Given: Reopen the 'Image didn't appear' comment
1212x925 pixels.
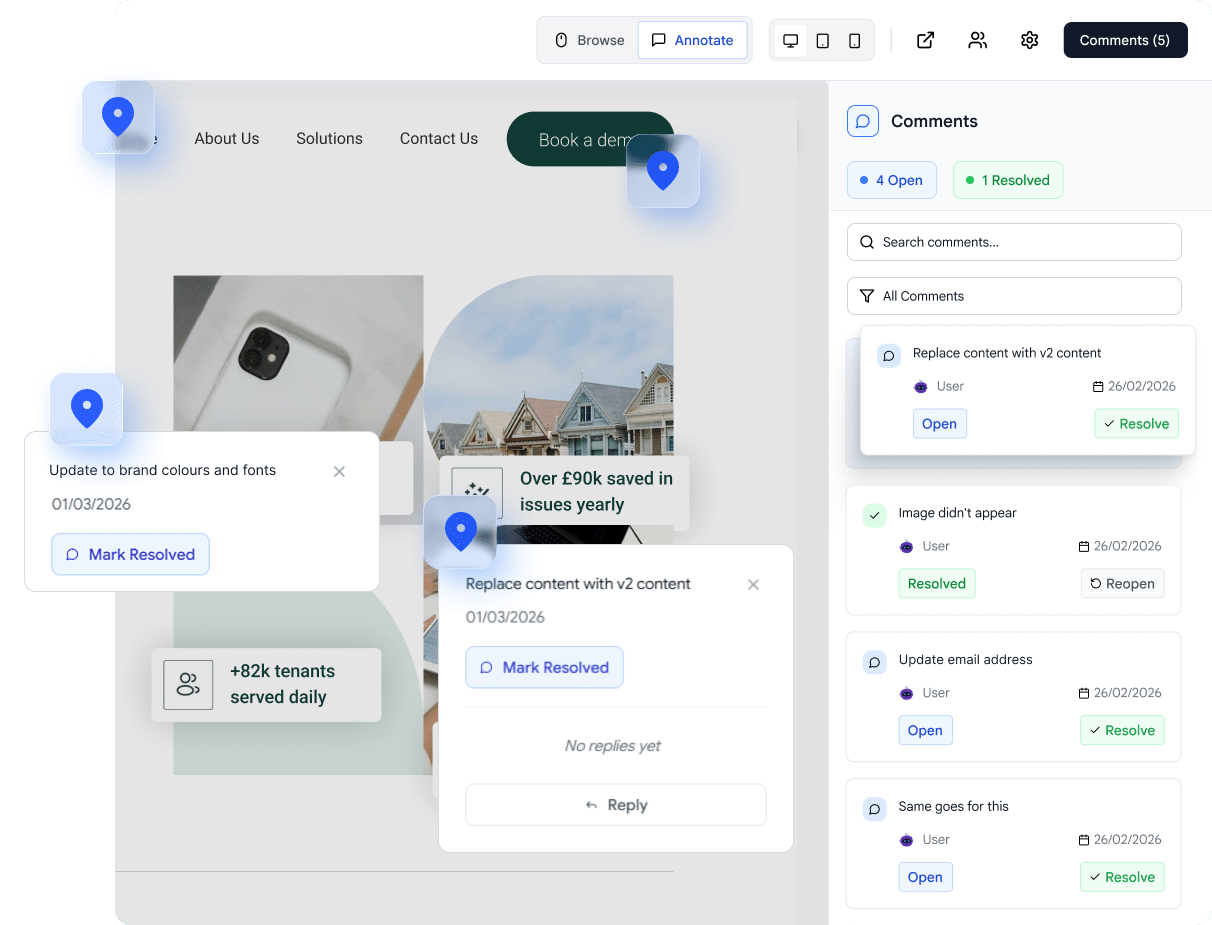Looking at the screenshot, I should pos(1122,583).
